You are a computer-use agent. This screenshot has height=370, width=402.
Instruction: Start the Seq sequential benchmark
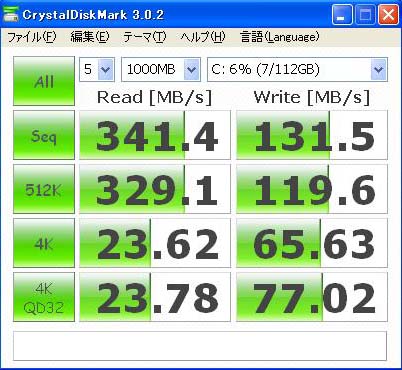pos(44,135)
